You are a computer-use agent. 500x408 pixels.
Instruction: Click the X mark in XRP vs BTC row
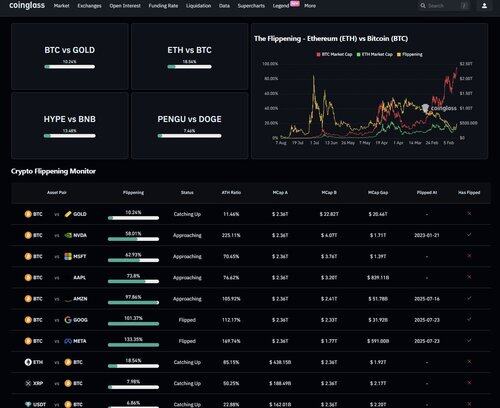point(469,383)
